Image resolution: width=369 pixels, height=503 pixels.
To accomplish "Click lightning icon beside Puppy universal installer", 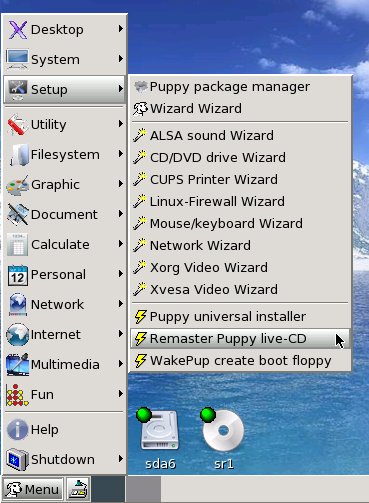I will coord(141,317).
